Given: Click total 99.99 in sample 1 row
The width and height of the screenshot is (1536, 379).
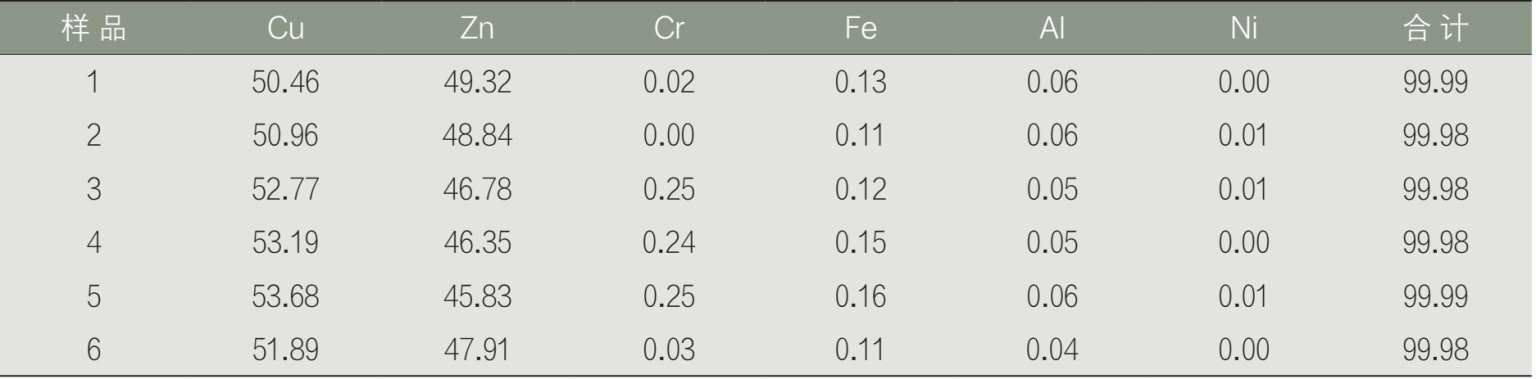Looking at the screenshot, I should [x=1435, y=82].
